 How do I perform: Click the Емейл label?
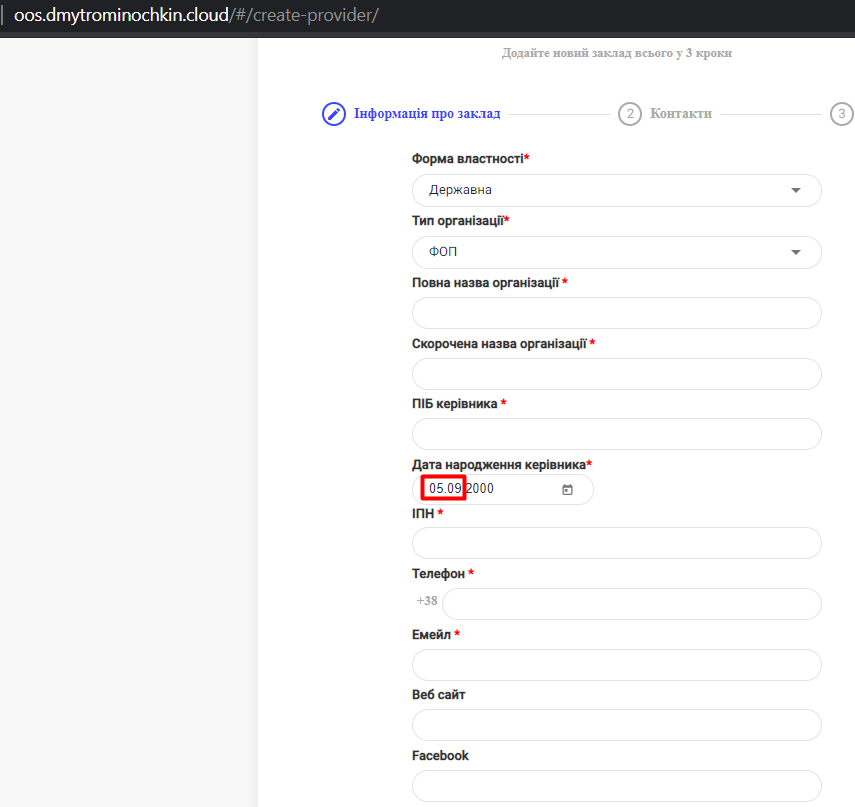[x=436, y=634]
